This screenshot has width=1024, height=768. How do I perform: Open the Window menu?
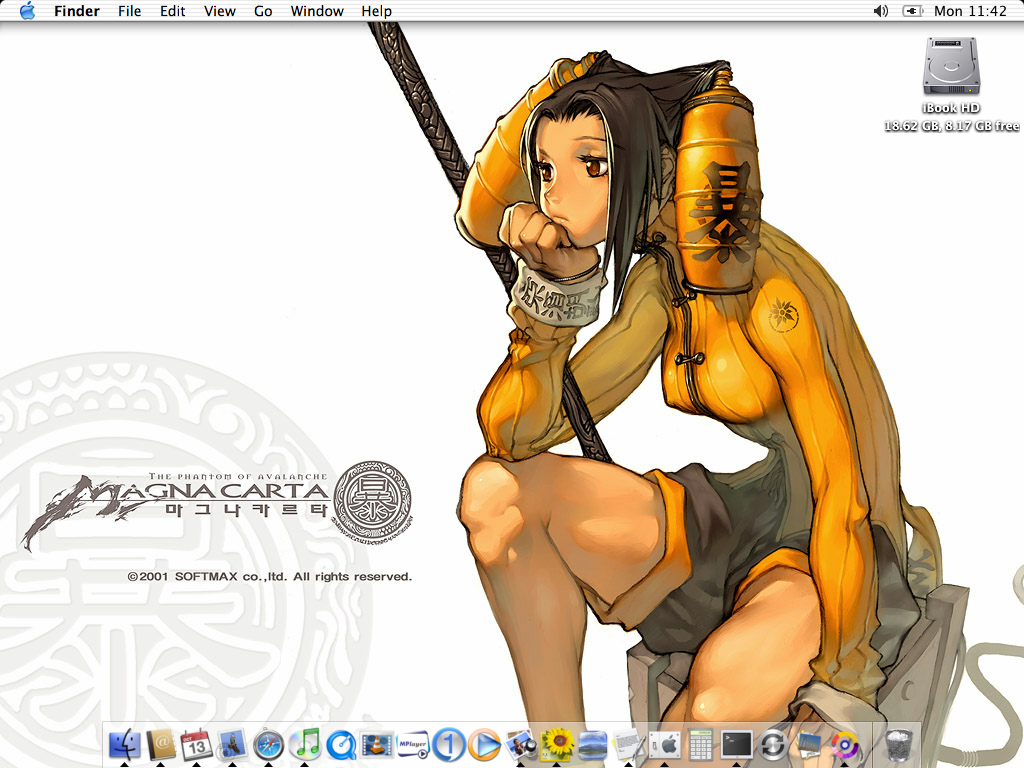(x=317, y=11)
